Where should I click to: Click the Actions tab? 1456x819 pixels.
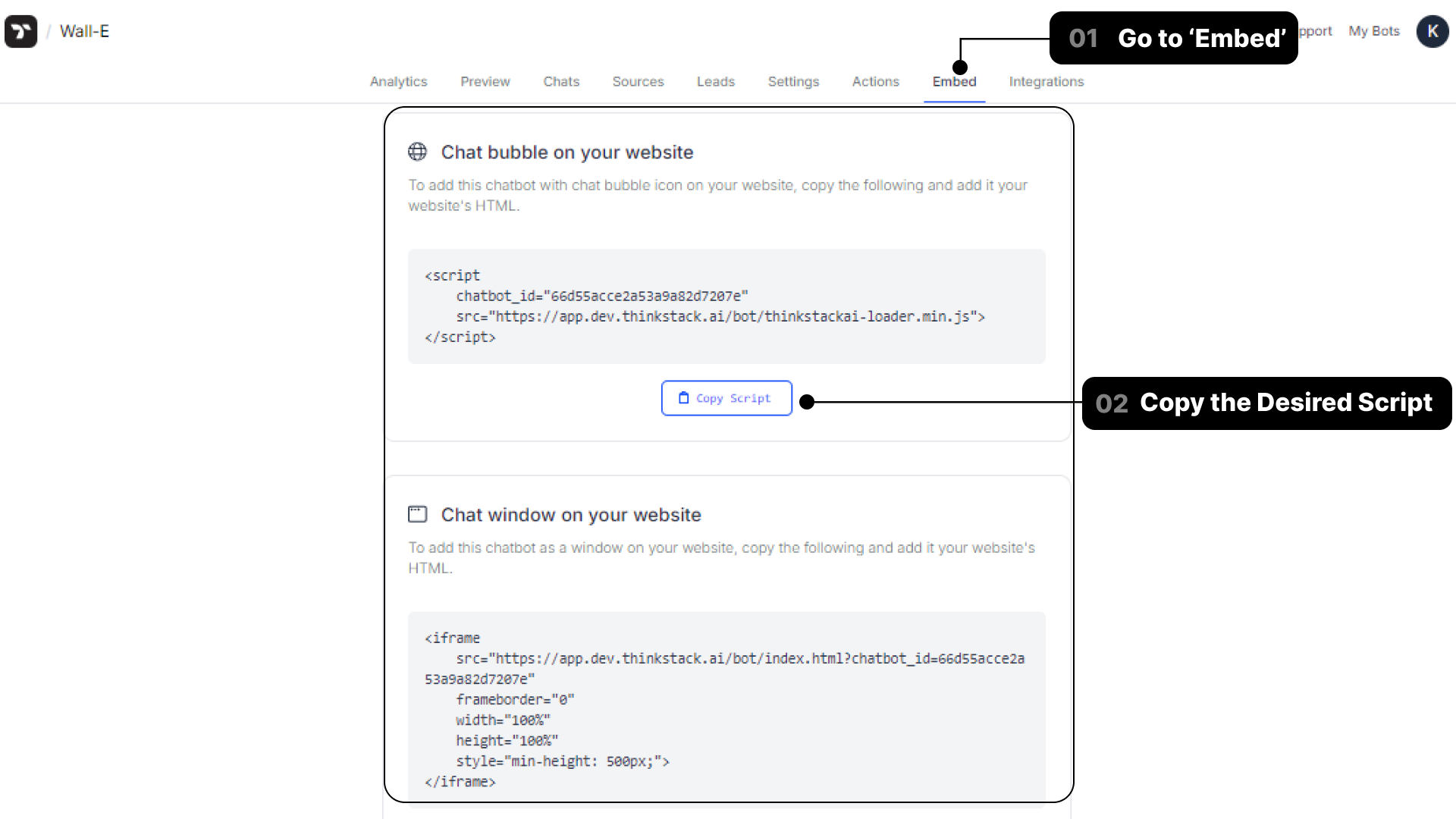(x=876, y=82)
